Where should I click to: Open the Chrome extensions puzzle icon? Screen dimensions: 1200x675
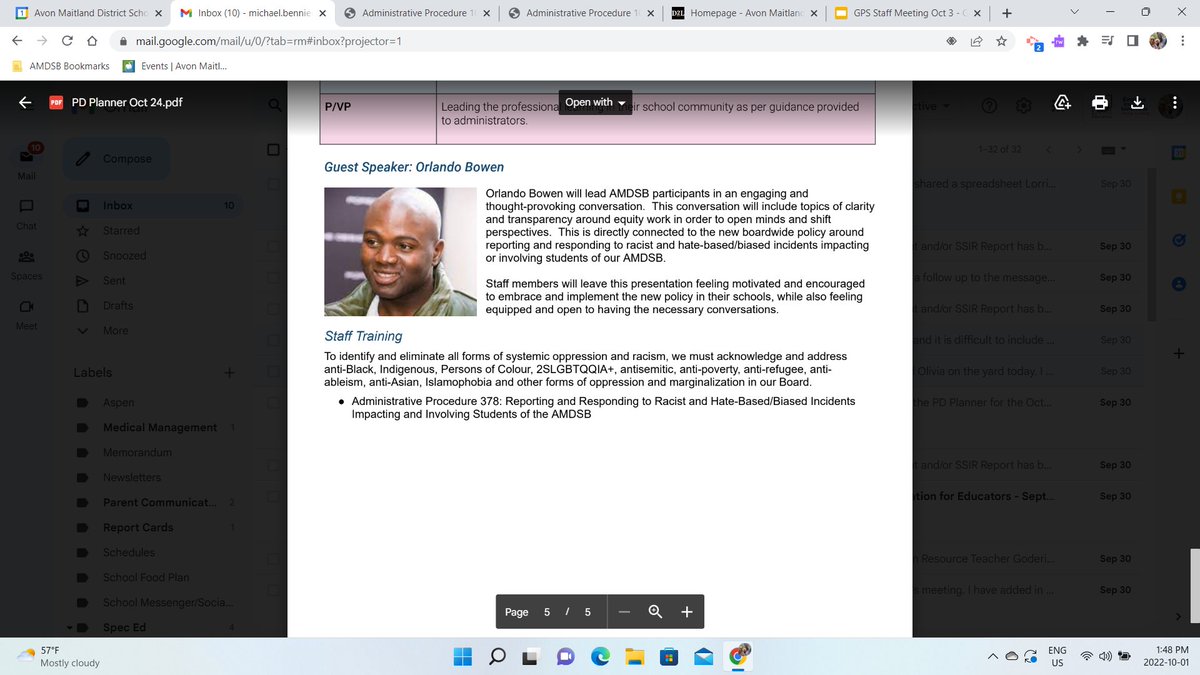[1083, 42]
